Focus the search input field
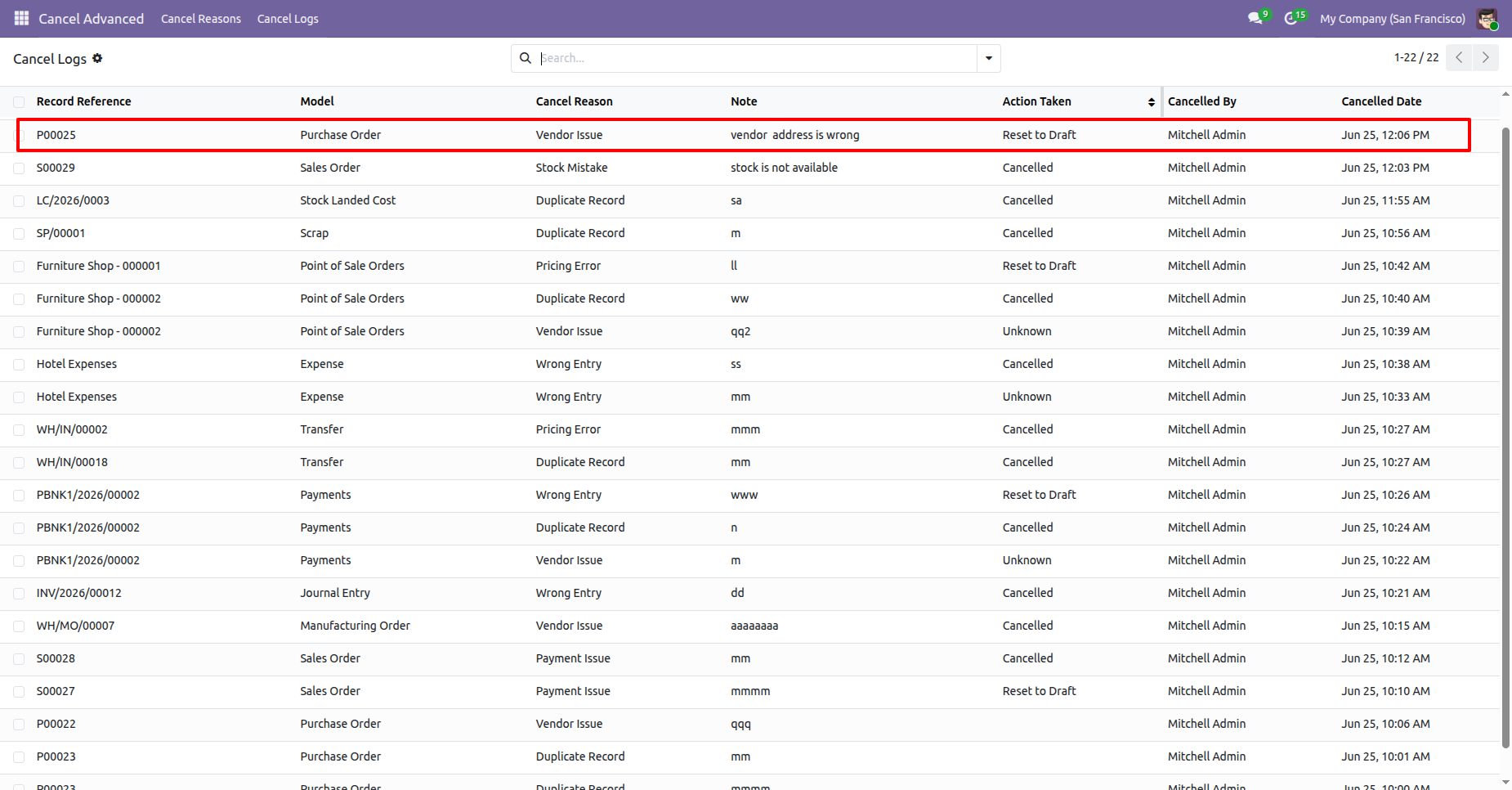 pyautogui.click(x=757, y=58)
